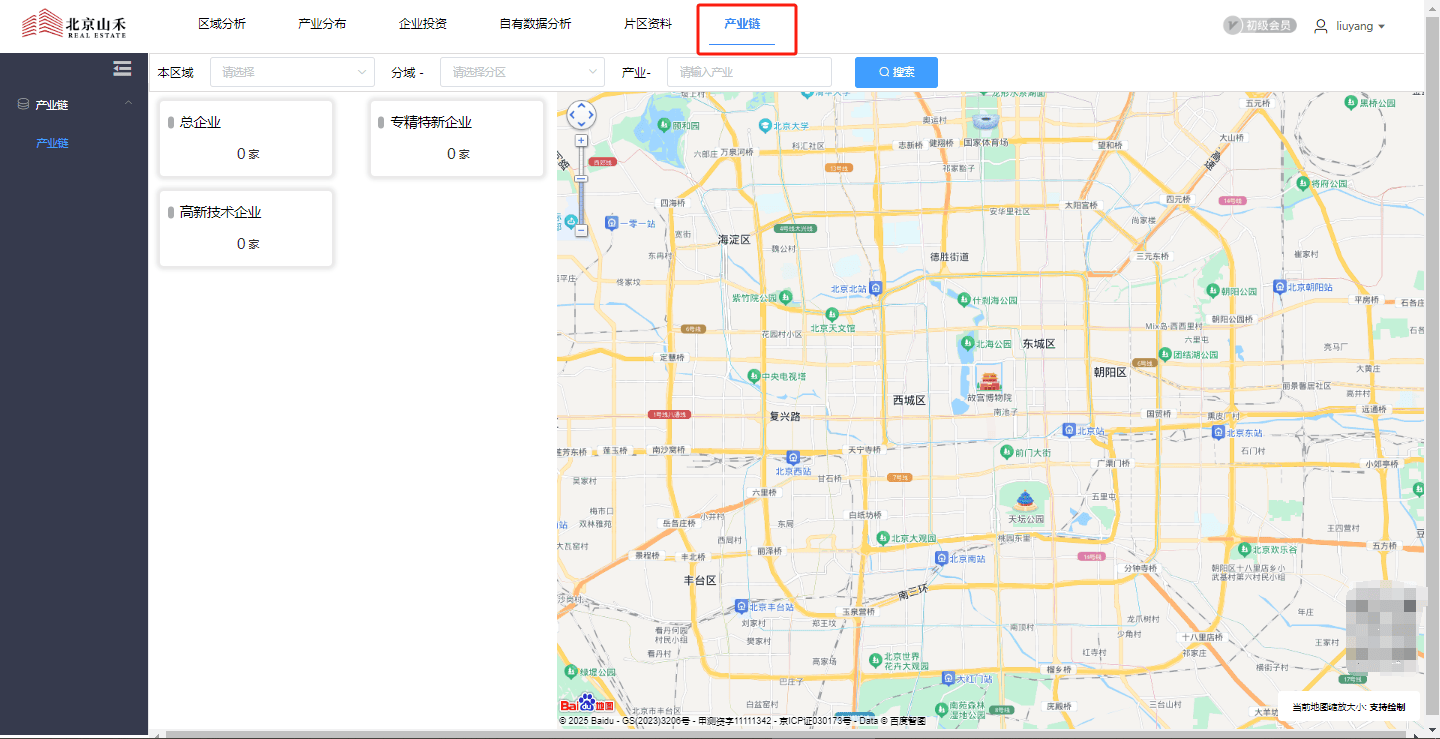This screenshot has width=1440, height=739.
Task: Click the 北京站 station marker
Action: tap(1069, 430)
